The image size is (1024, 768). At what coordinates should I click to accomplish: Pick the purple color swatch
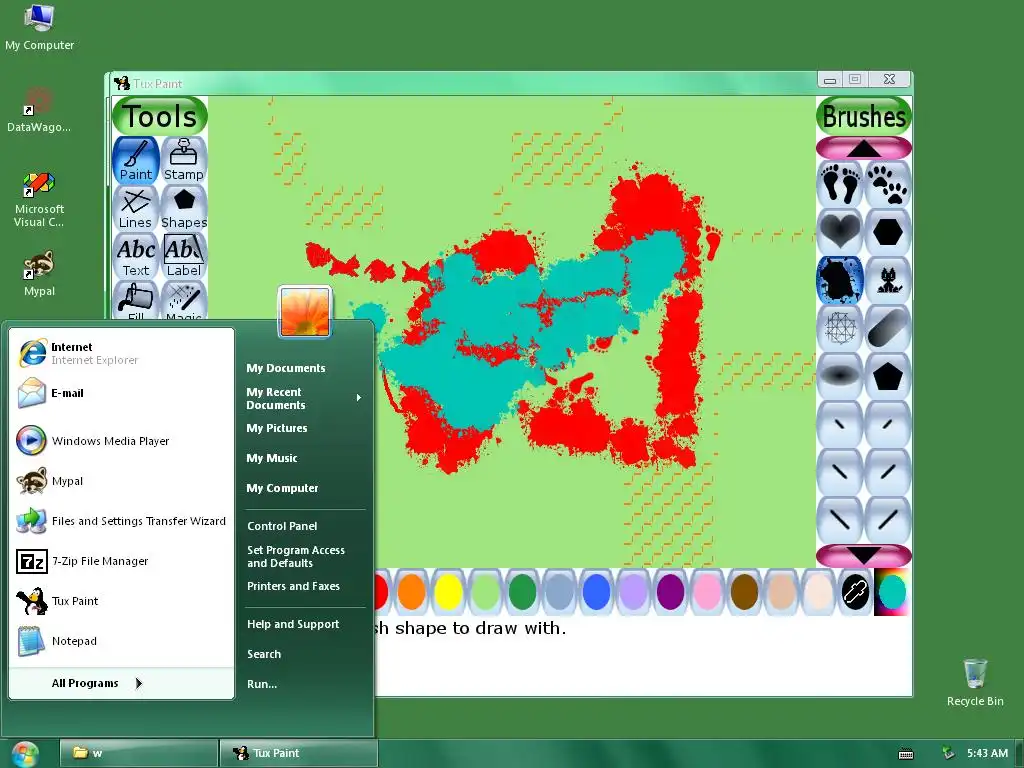tap(670, 592)
